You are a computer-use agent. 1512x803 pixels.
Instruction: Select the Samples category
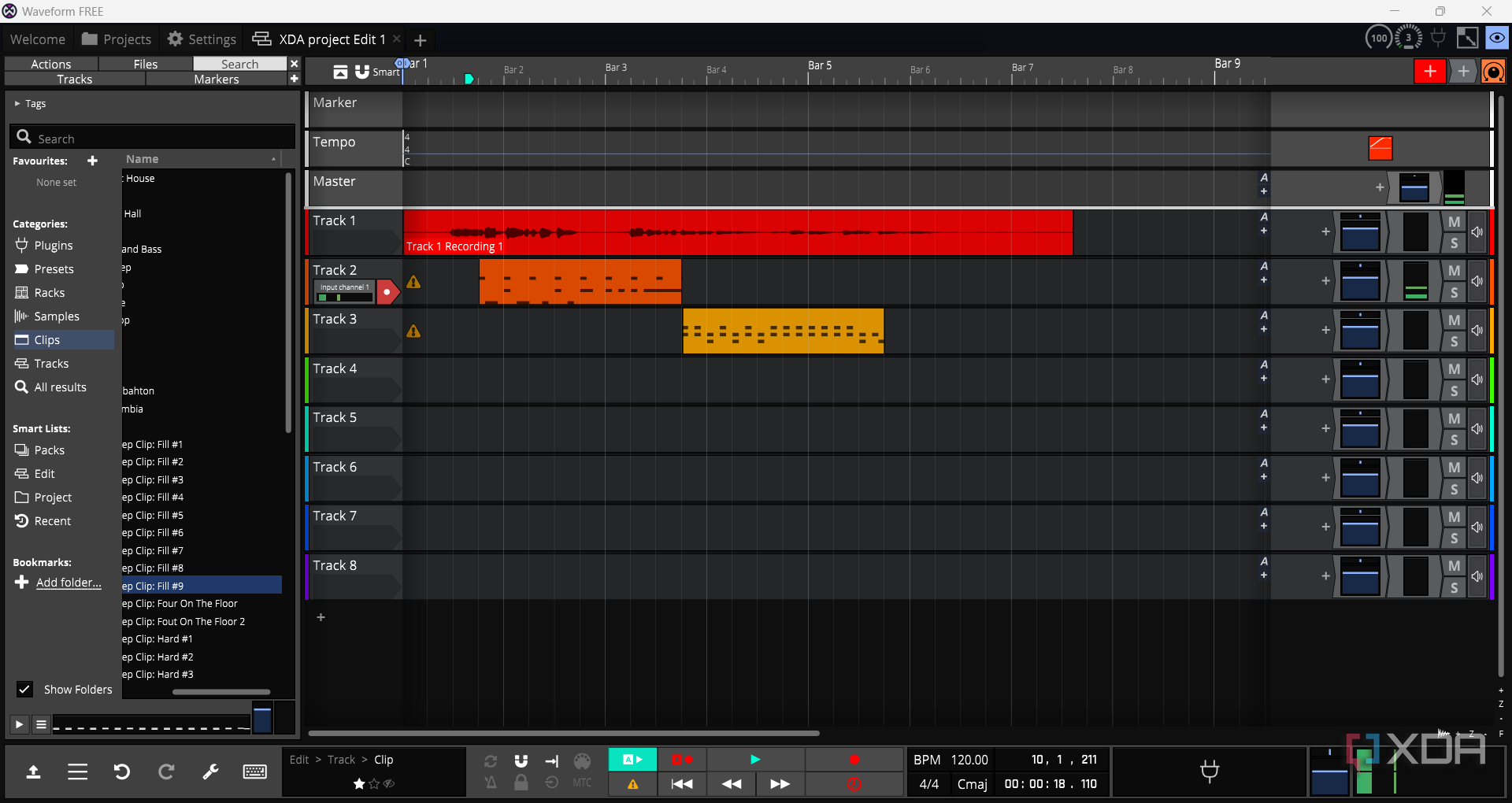pos(57,316)
